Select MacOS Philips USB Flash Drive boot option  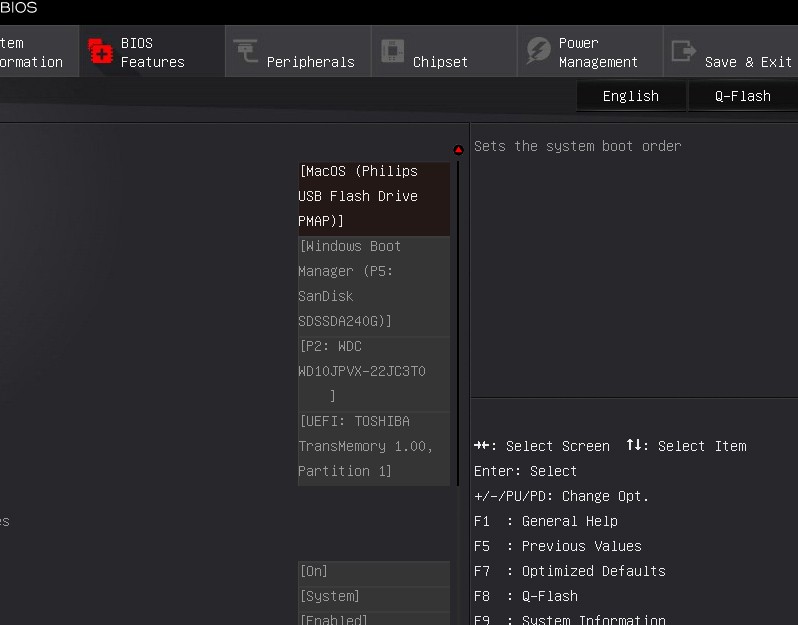(x=373, y=196)
